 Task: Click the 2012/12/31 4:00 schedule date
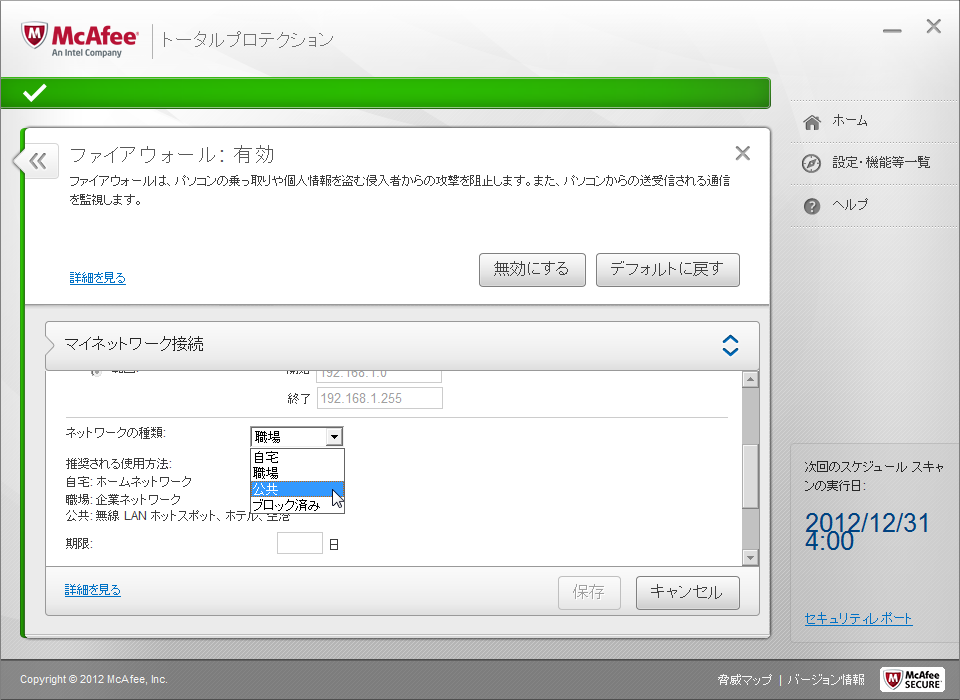pos(867,532)
